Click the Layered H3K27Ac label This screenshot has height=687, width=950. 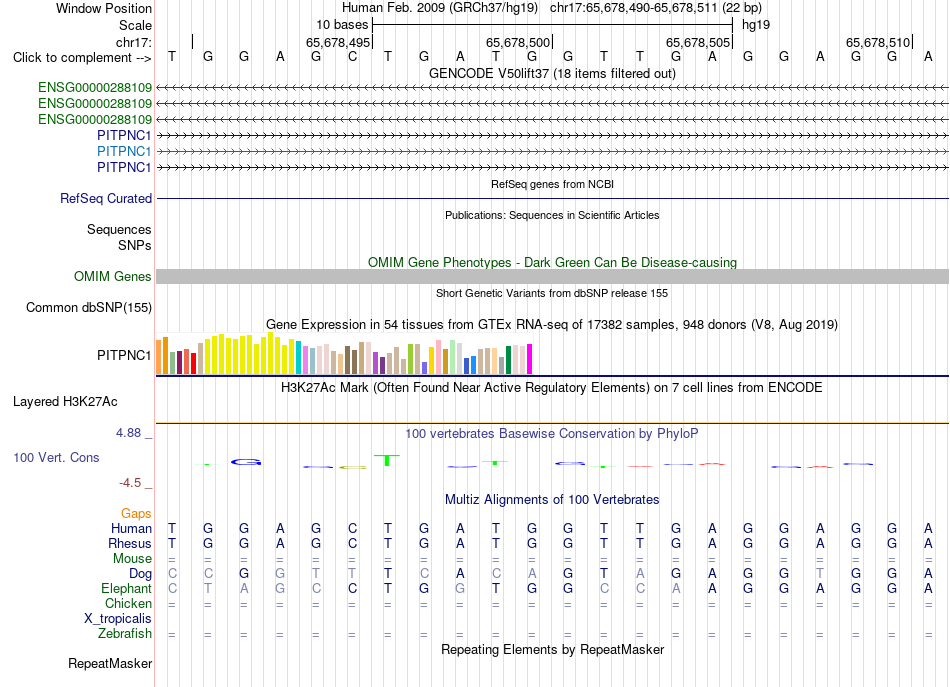[x=65, y=402]
